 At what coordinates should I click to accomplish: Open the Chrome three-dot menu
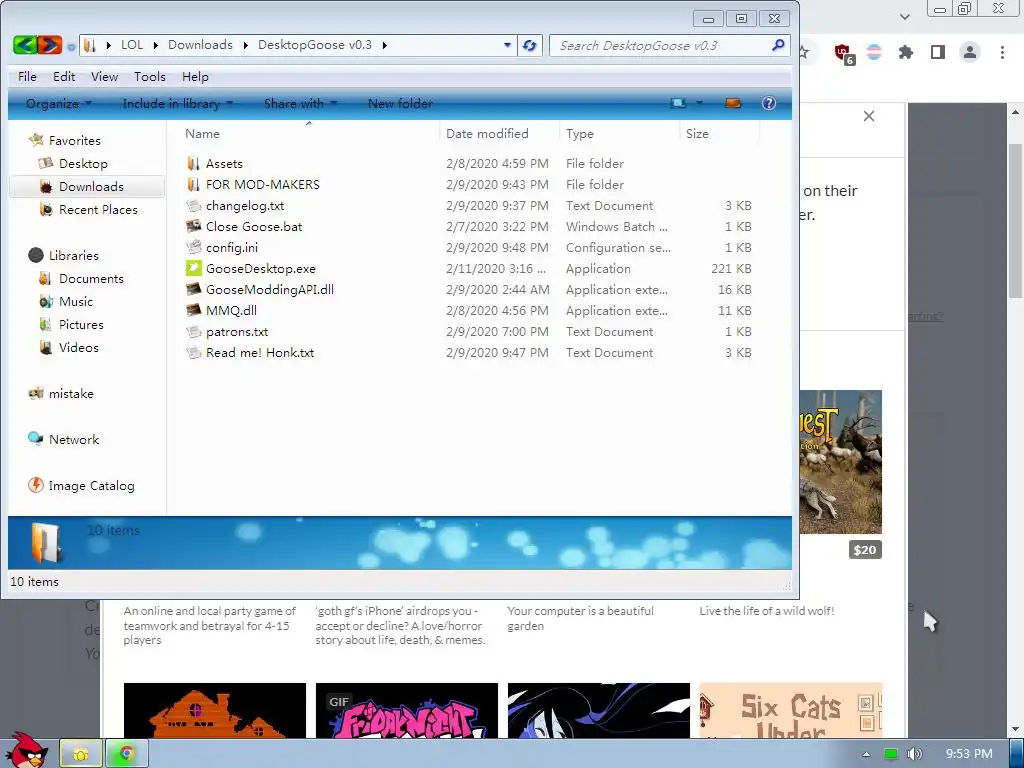point(1002,52)
